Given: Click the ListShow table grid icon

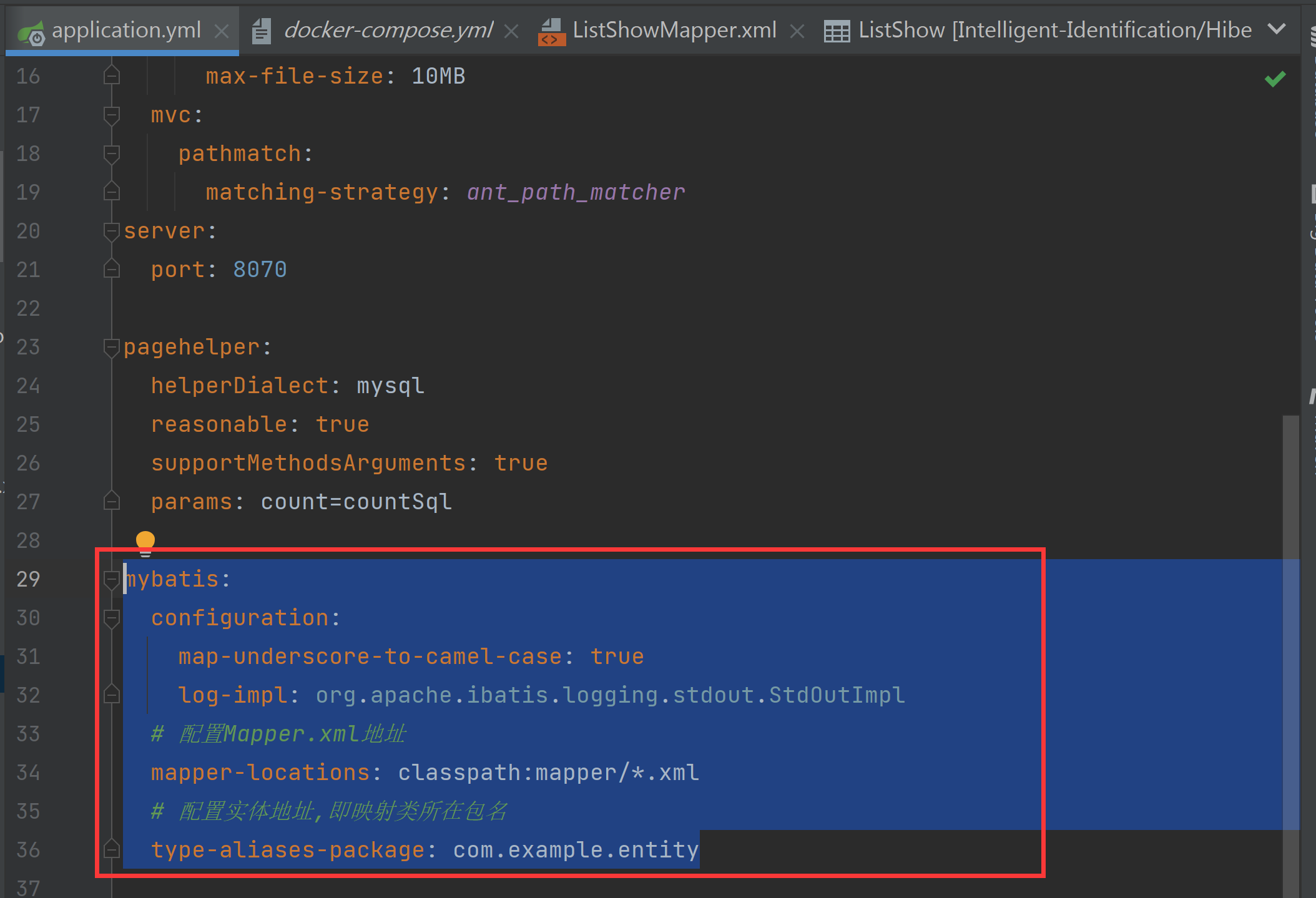Looking at the screenshot, I should coord(837,31).
